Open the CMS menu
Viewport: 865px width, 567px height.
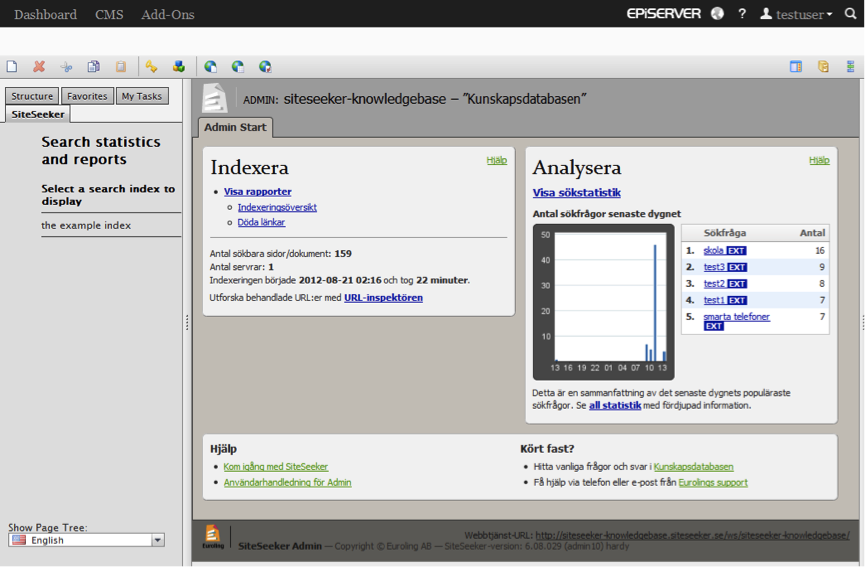(x=109, y=14)
